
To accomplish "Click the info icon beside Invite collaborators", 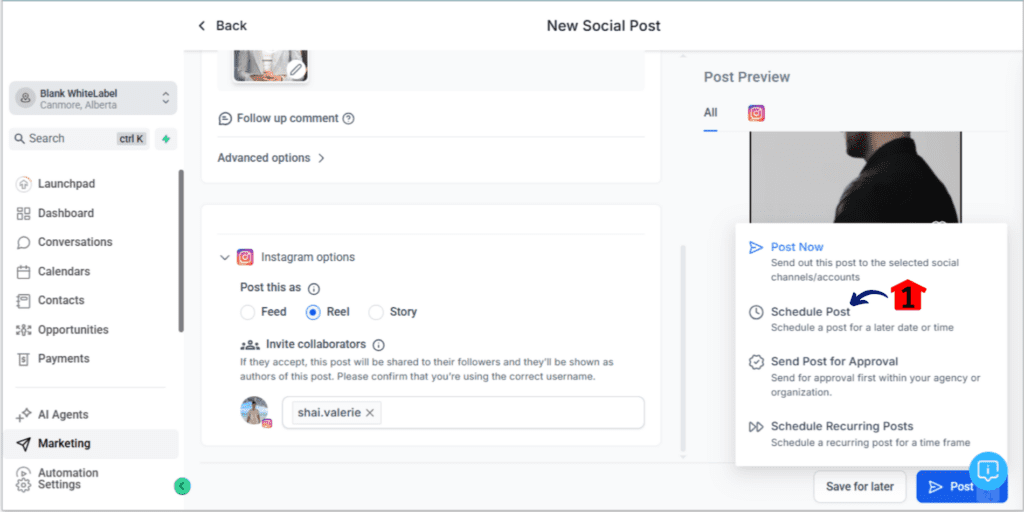I will (x=379, y=345).
